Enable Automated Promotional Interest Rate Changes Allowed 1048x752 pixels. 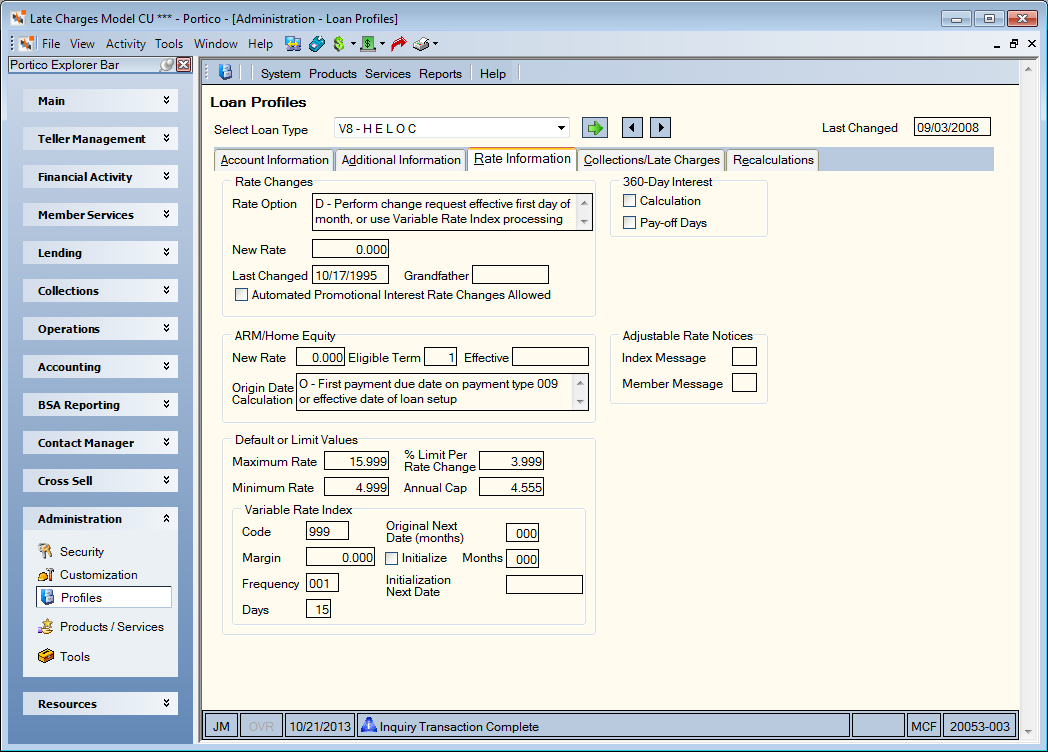click(241, 295)
